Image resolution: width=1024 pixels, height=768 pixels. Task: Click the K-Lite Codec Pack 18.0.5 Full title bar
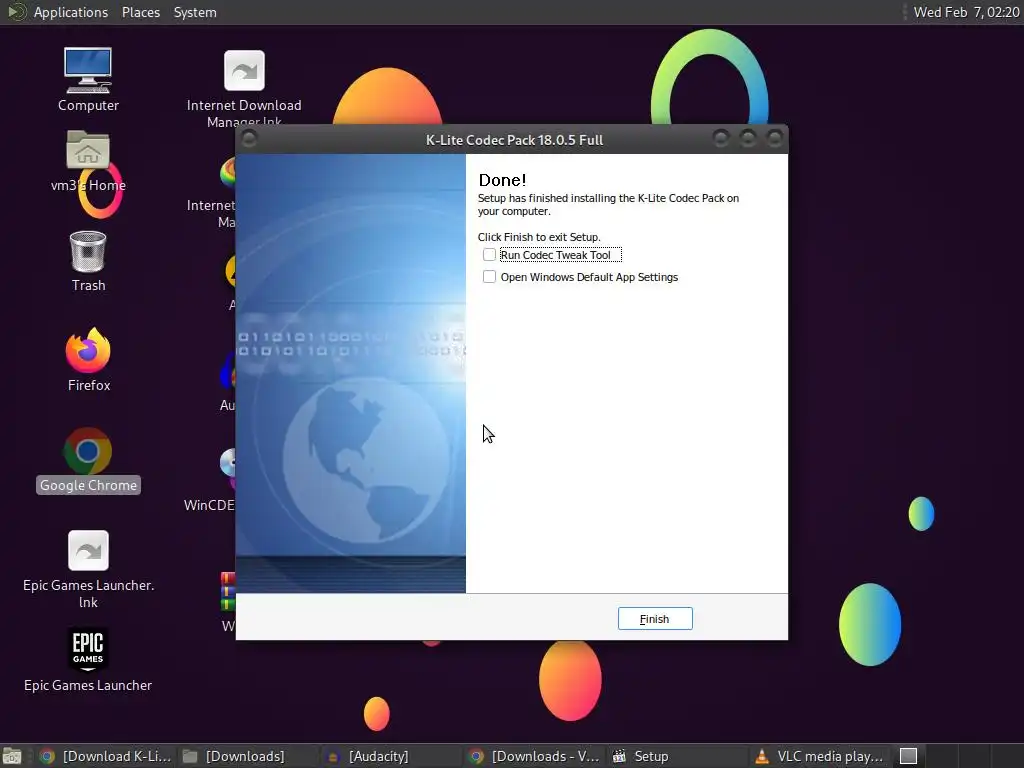514,140
